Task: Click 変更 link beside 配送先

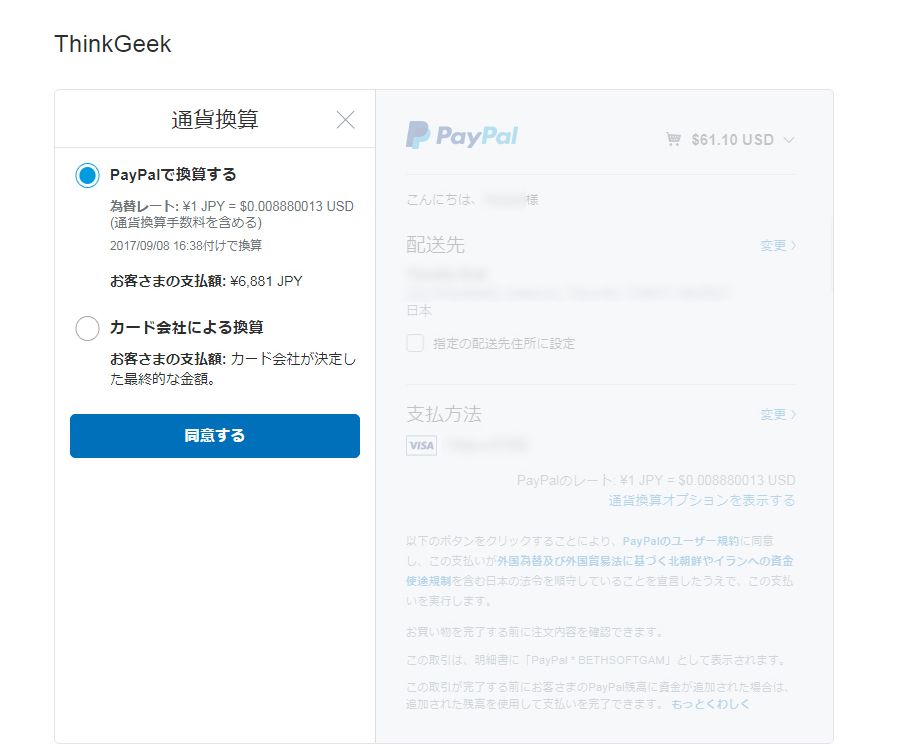Action: [x=777, y=245]
